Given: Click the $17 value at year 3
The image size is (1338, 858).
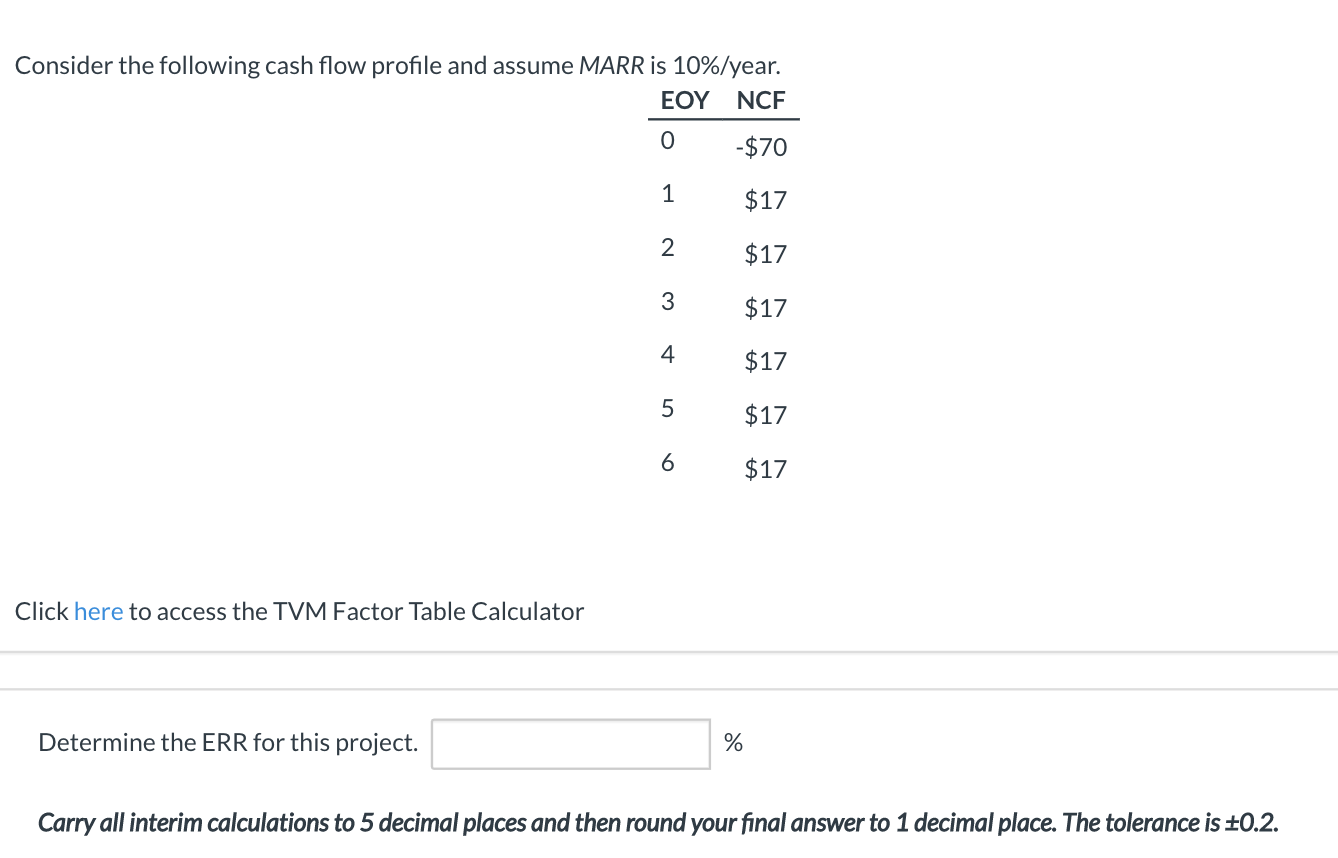Looking at the screenshot, I should coord(765,307).
